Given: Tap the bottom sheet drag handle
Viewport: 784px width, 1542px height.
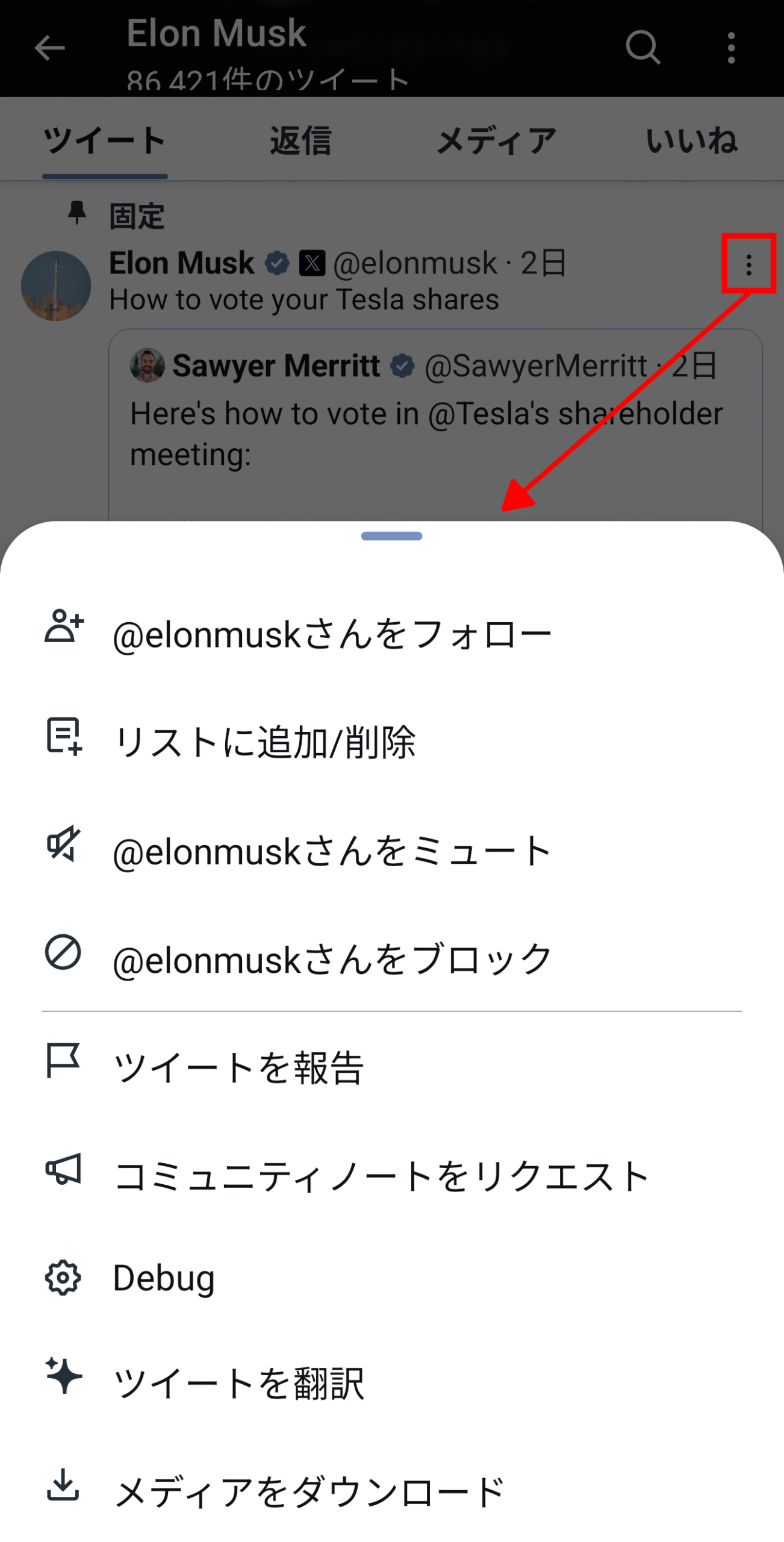Looking at the screenshot, I should 391,536.
